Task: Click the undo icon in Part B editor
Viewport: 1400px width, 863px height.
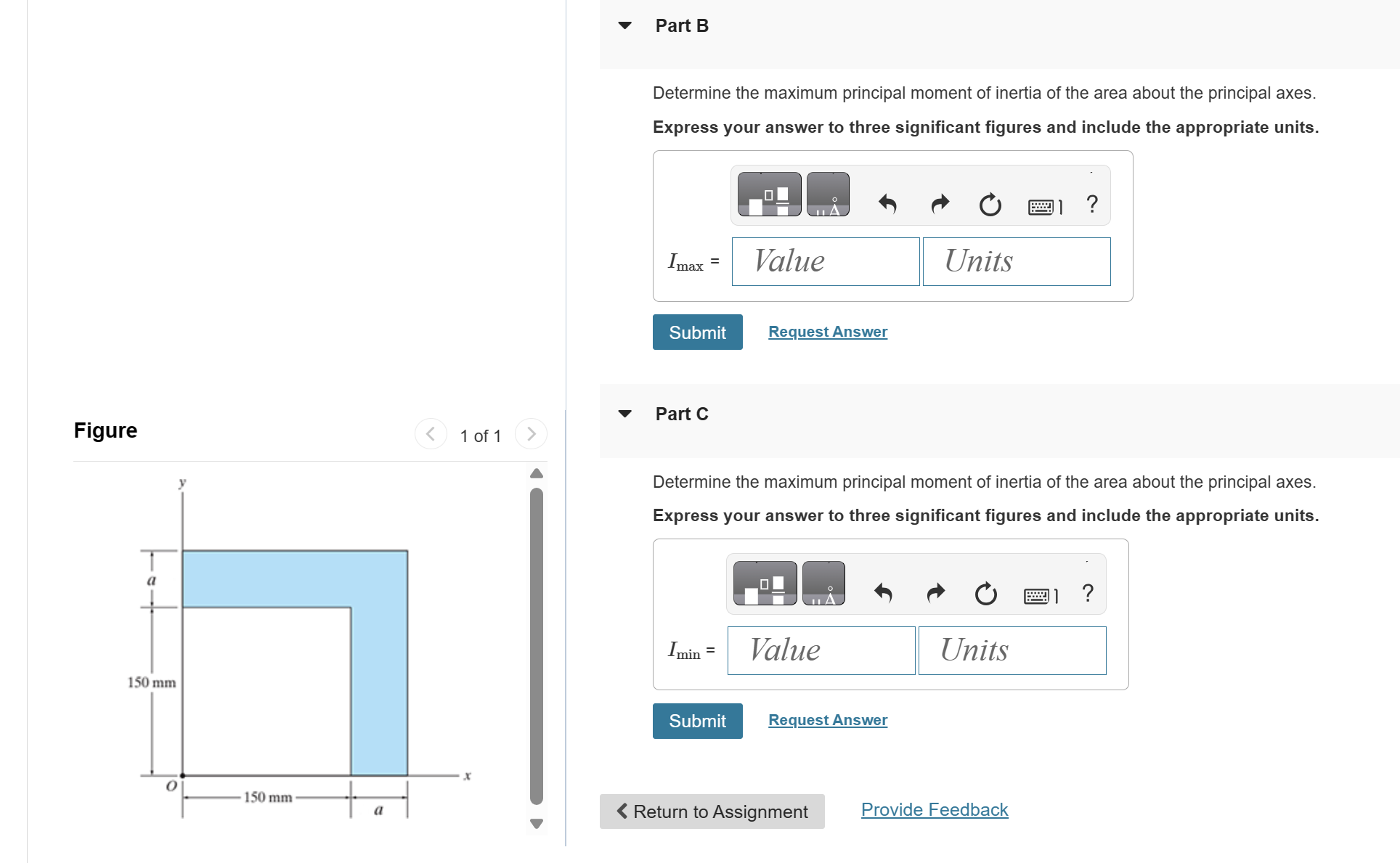Action: [887, 205]
